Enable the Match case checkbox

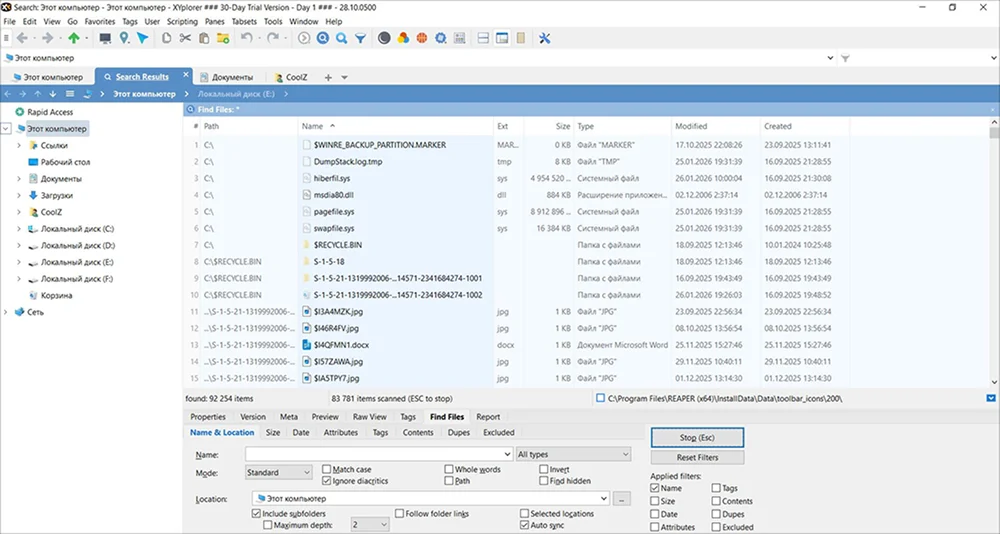[327, 469]
